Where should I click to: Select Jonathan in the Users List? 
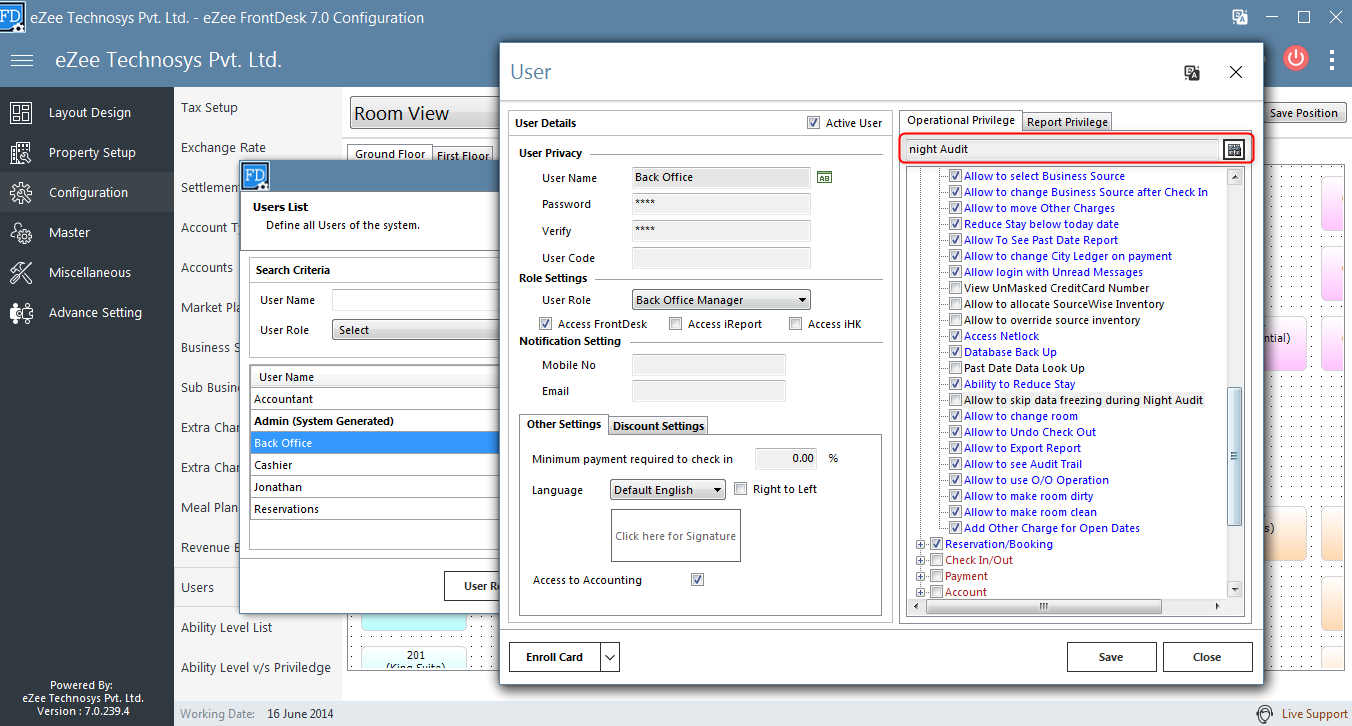(374, 487)
